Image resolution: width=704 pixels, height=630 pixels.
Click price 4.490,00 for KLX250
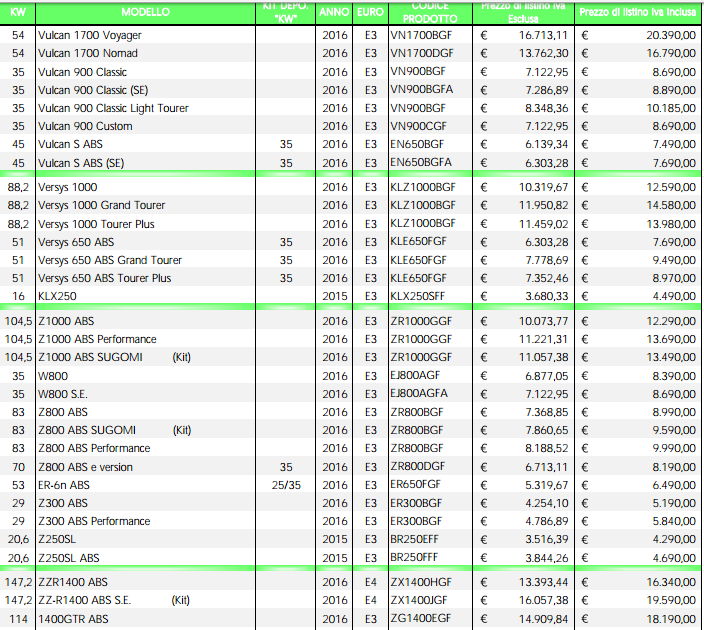pos(674,296)
